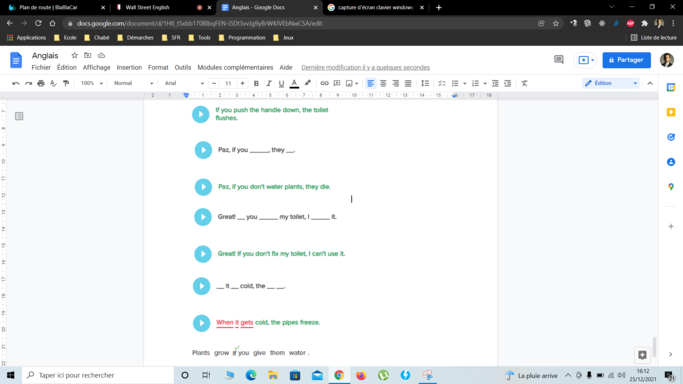Toggle italic formatting
This screenshot has height=384, width=683.
[269, 83]
